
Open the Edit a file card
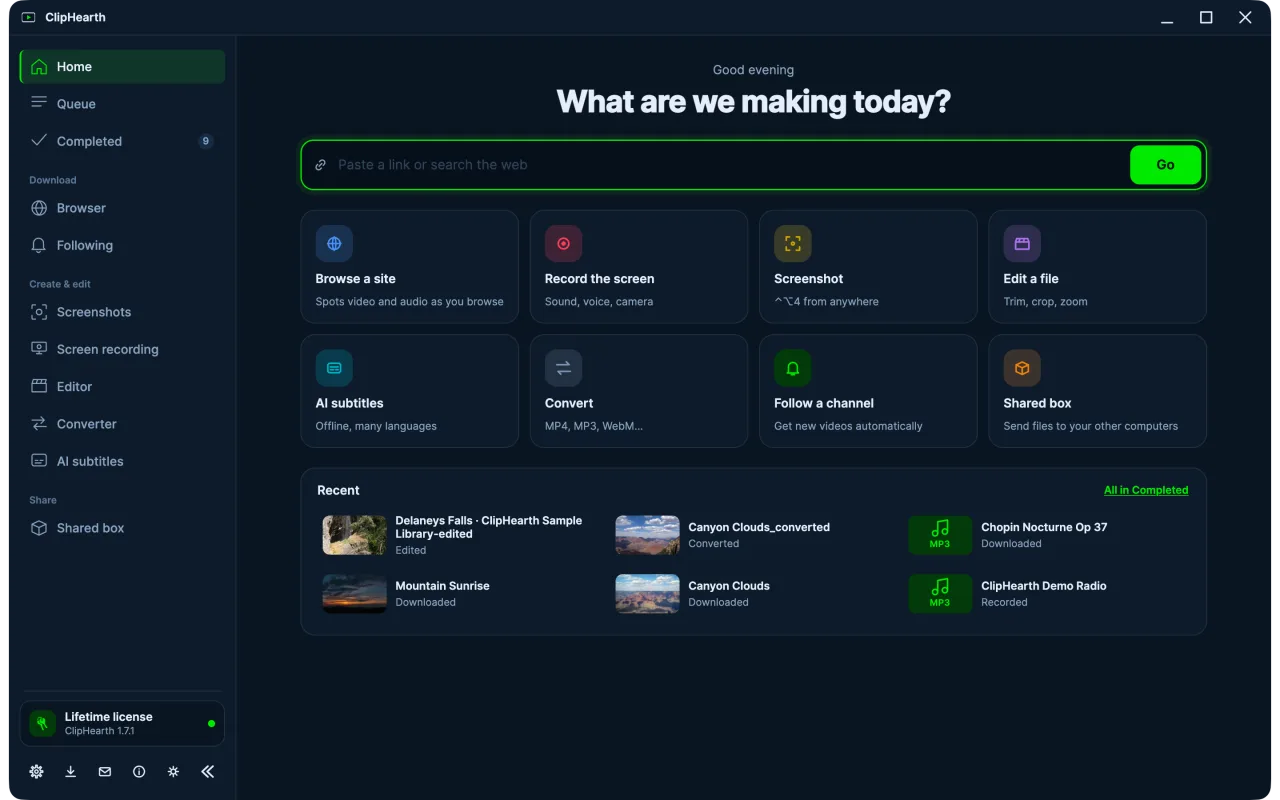[1097, 266]
